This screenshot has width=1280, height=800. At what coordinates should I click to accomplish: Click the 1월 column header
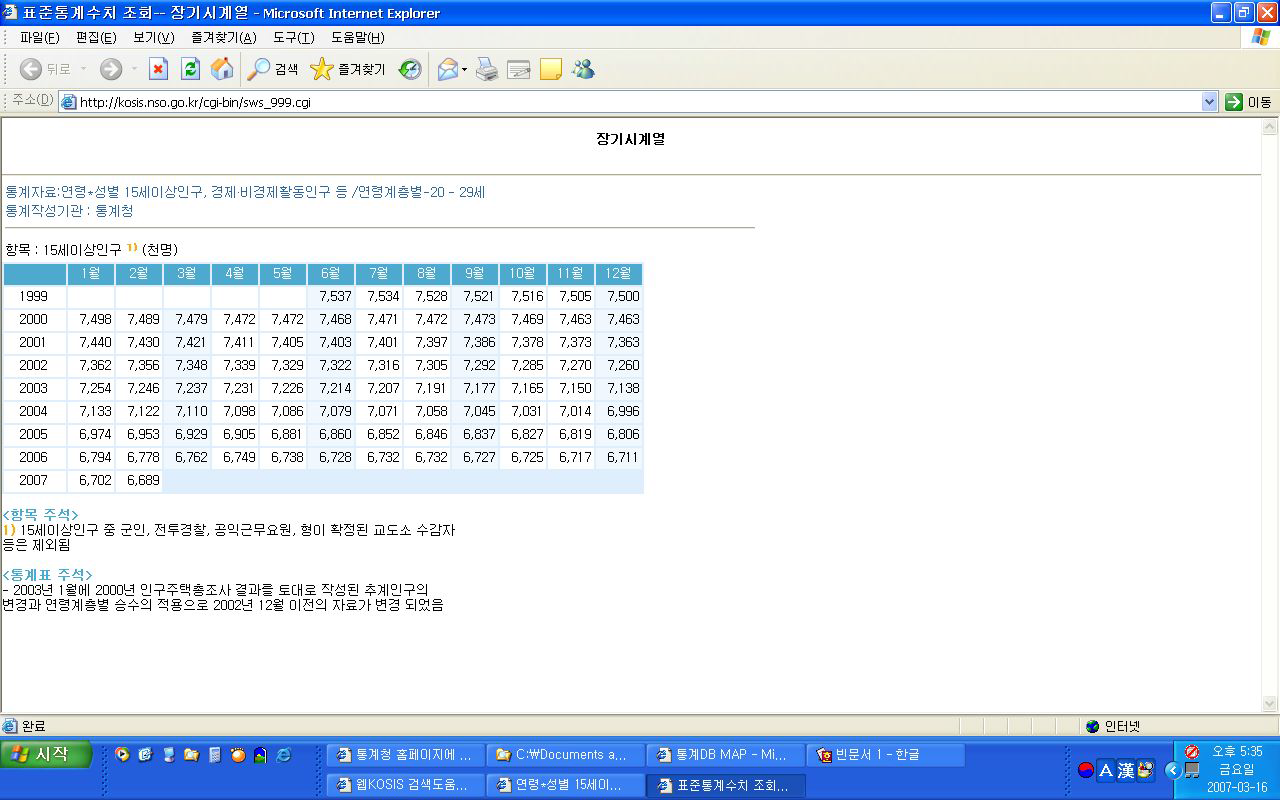(91, 273)
